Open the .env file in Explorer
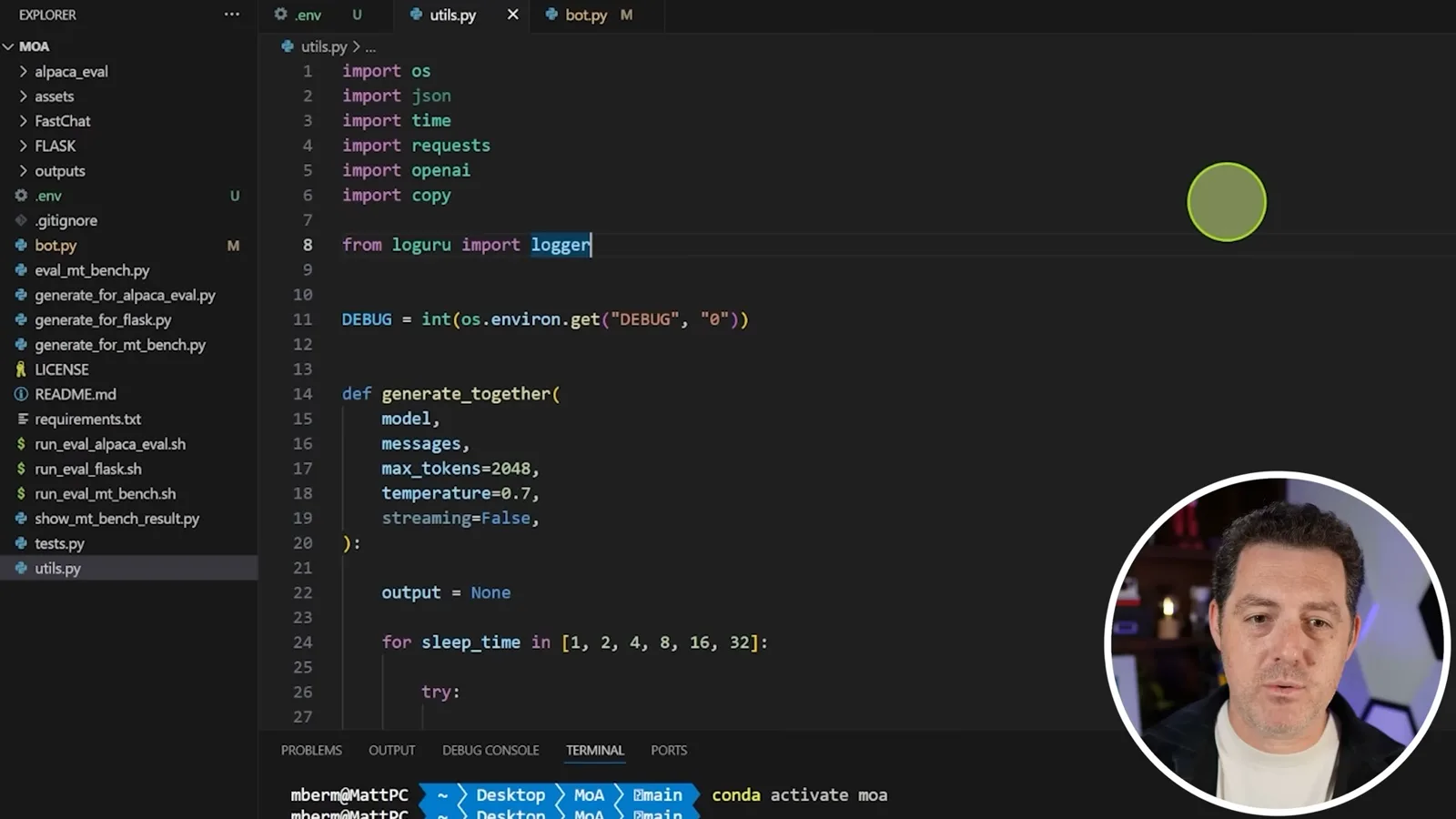 point(128,196)
